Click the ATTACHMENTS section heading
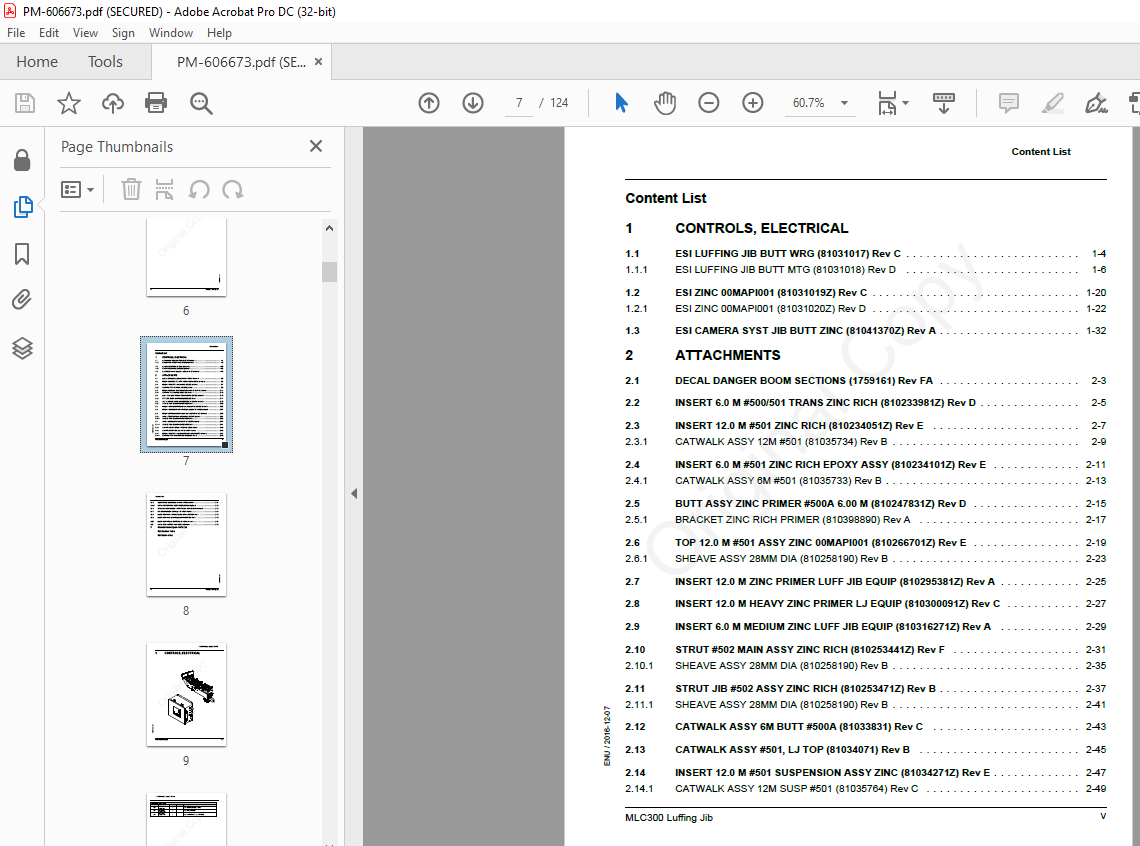This screenshot has height=846, width=1140. [x=728, y=355]
